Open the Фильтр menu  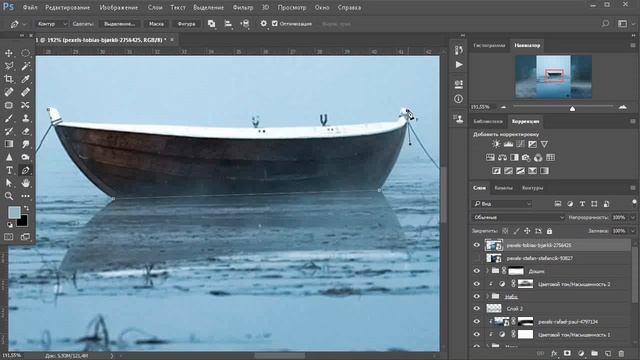coord(243,7)
